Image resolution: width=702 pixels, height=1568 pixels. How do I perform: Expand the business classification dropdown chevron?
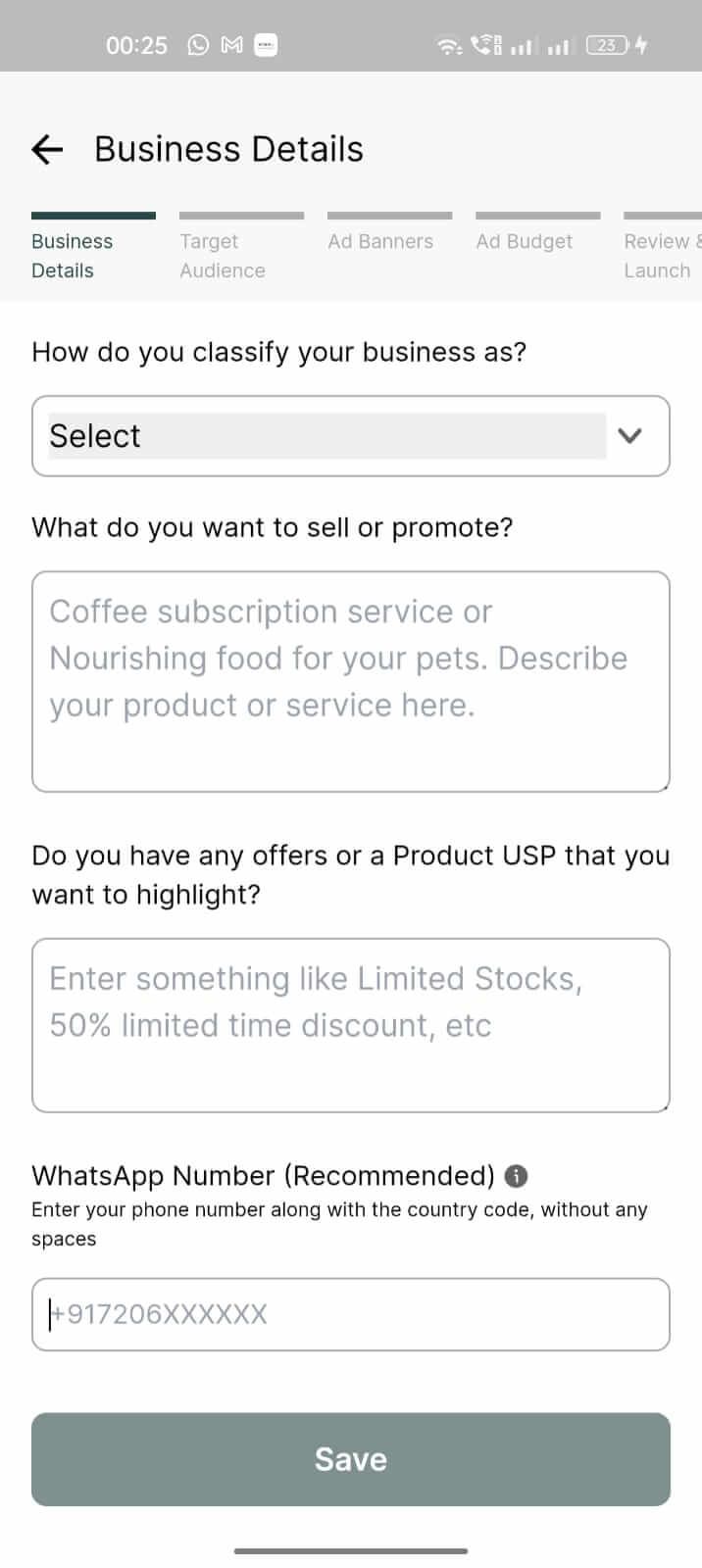(x=629, y=436)
